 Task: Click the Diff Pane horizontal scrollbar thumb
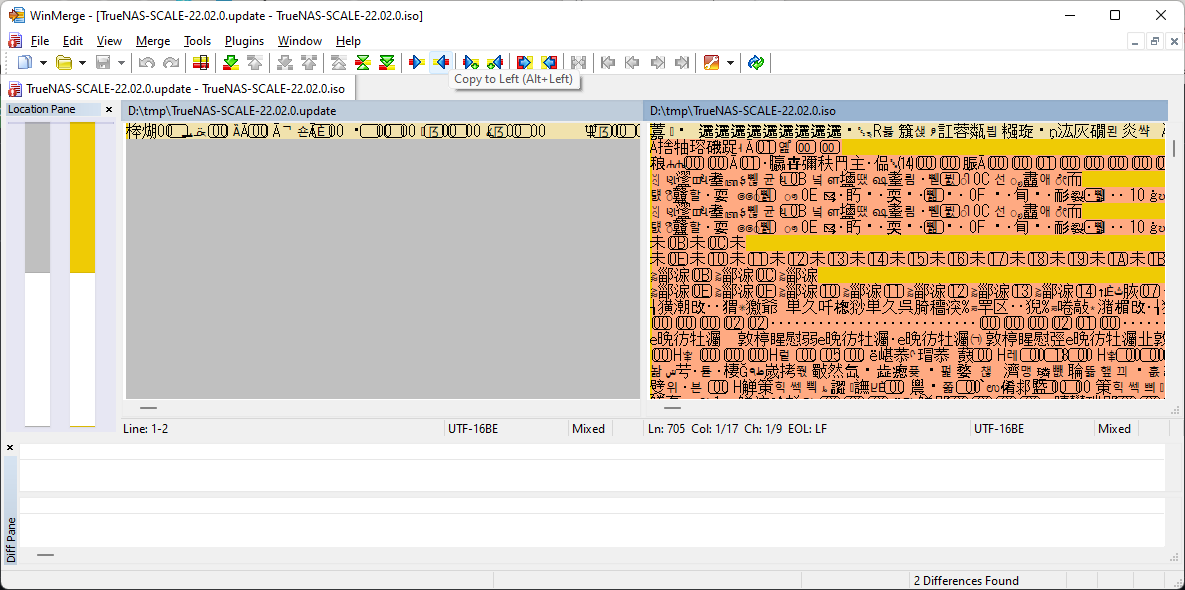[45, 555]
